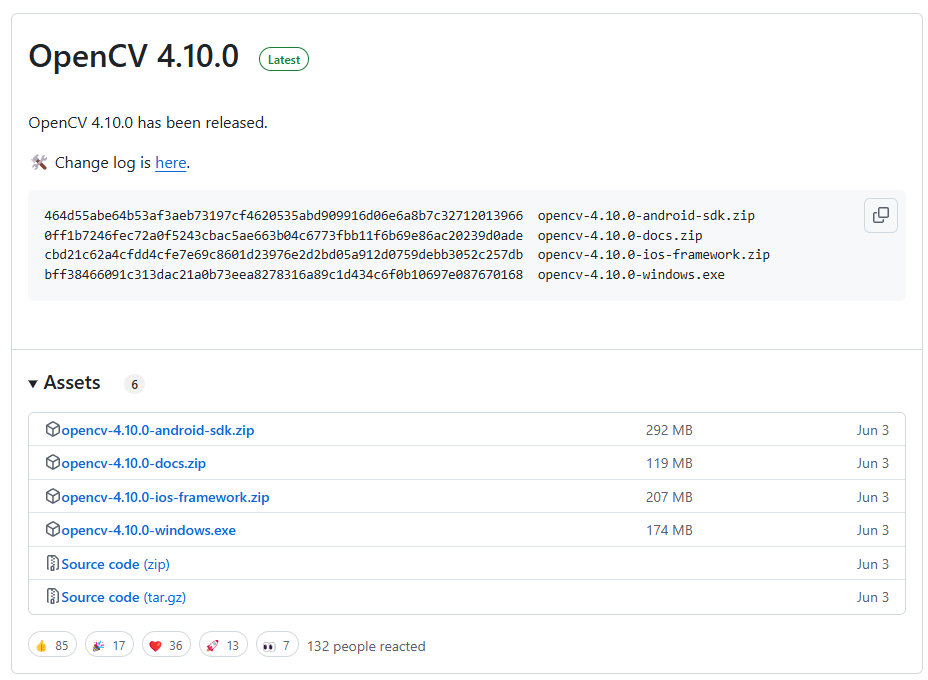The height and width of the screenshot is (680, 928).
Task: Download Source code (tar.gz)
Action: click(x=124, y=597)
